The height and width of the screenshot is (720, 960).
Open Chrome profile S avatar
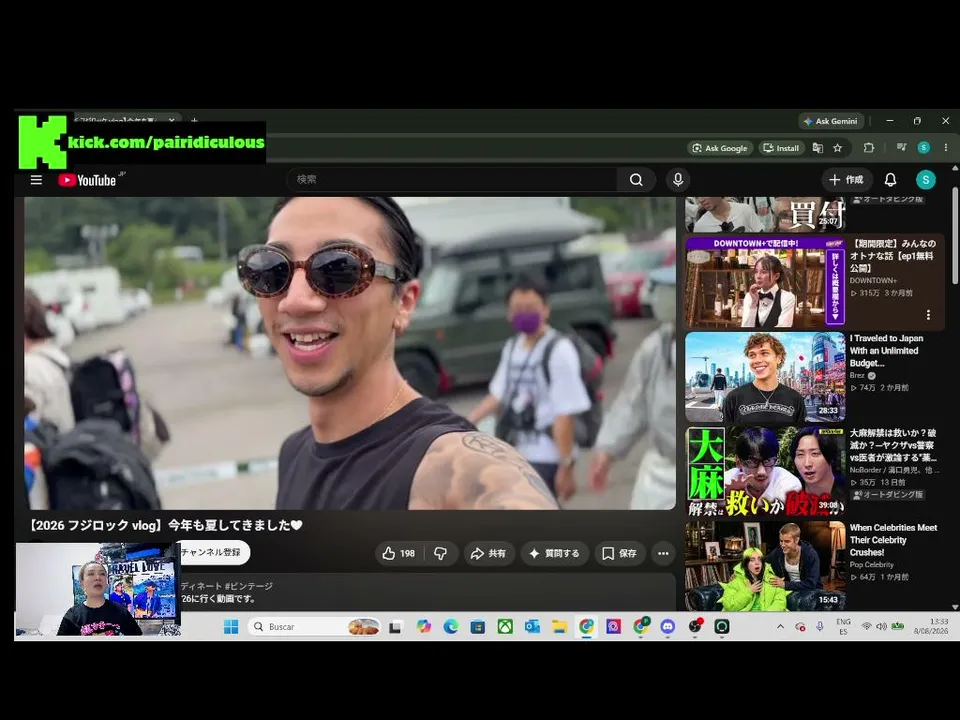pyautogui.click(x=924, y=148)
